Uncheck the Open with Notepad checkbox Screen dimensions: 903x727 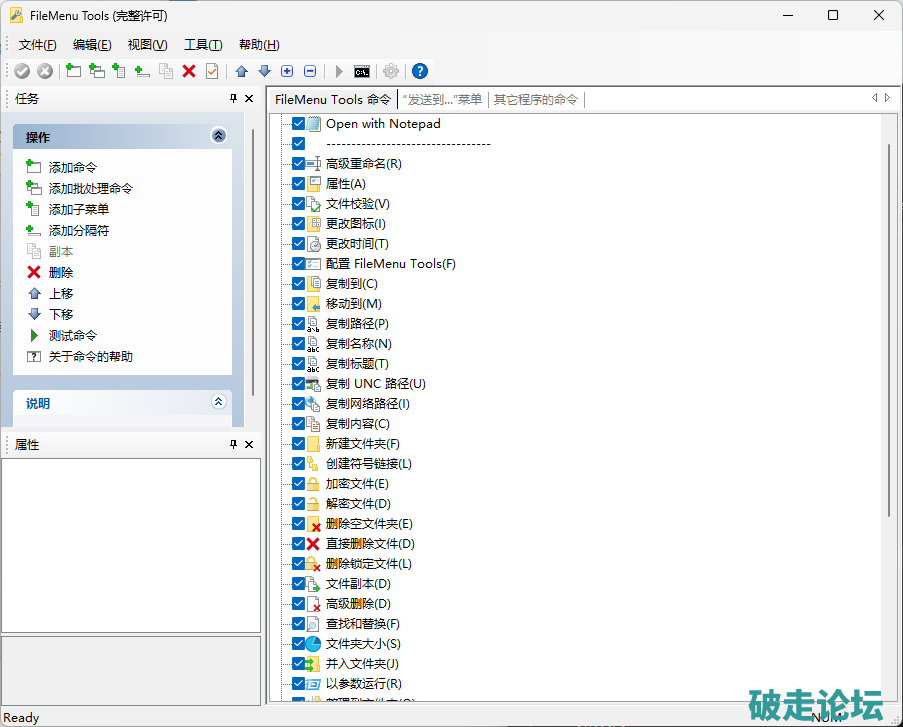click(x=298, y=124)
